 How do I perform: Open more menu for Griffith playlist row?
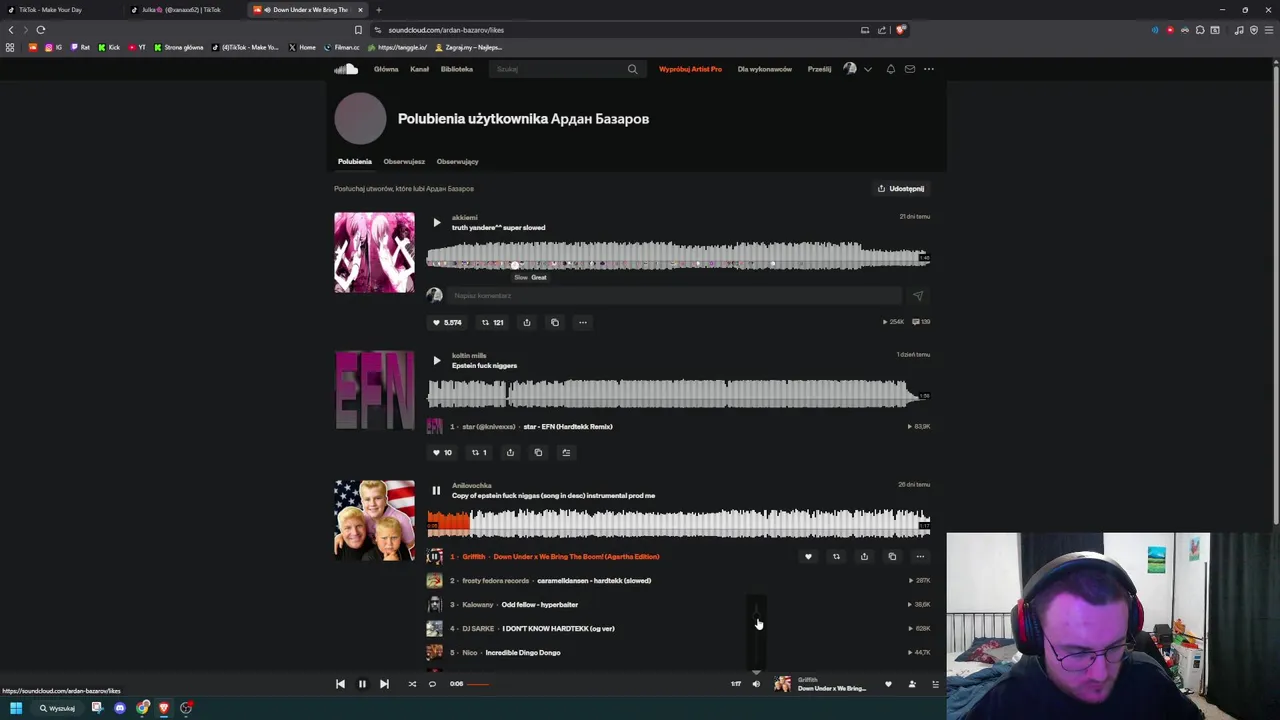click(x=920, y=556)
